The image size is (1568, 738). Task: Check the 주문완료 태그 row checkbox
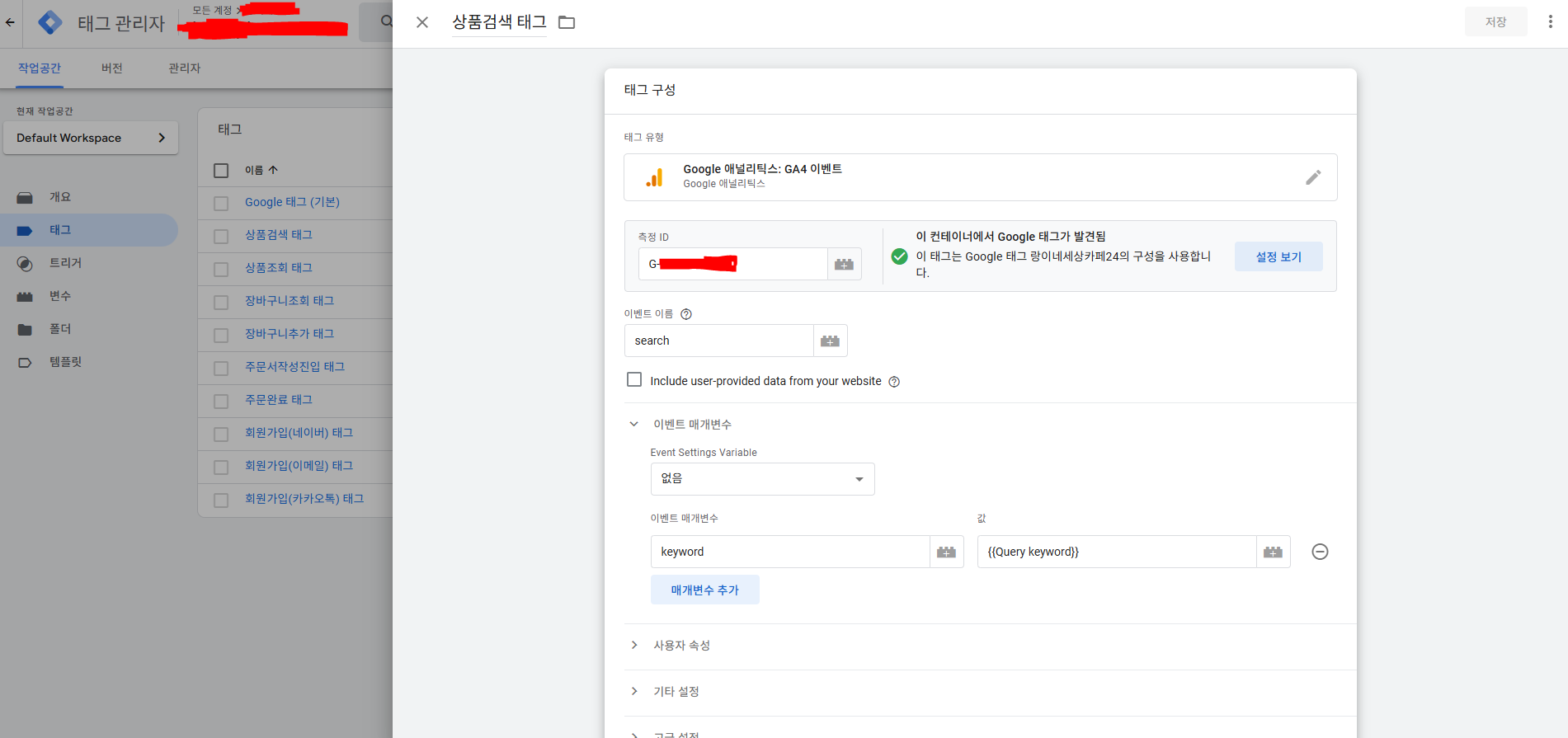click(221, 402)
